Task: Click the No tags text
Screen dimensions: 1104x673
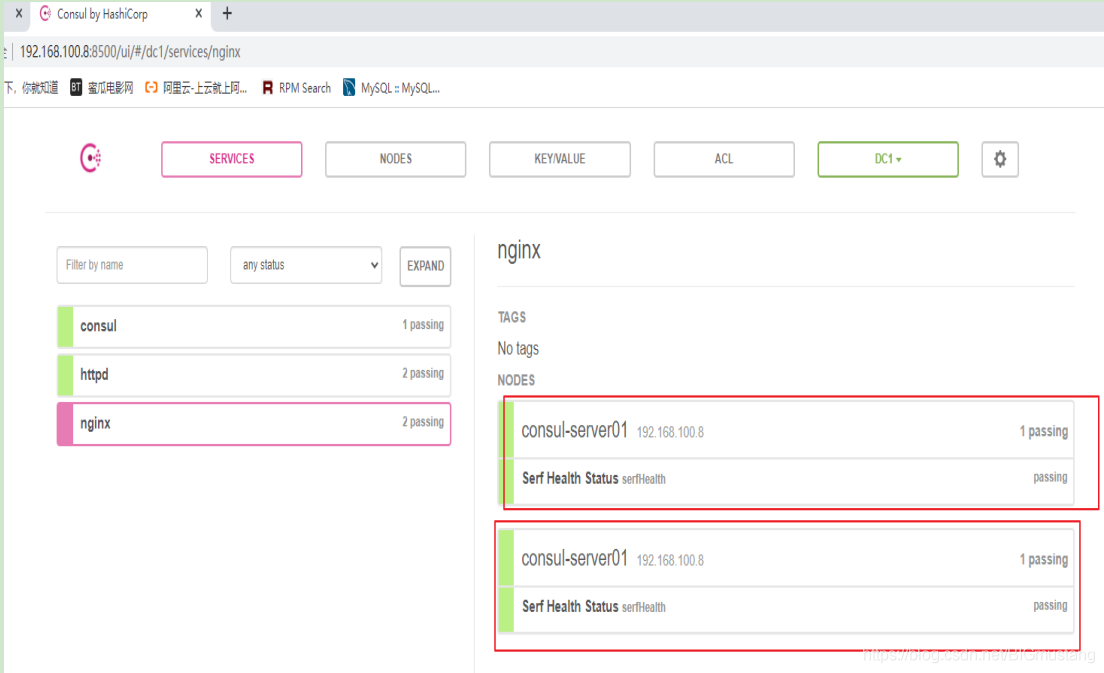Action: tap(518, 348)
